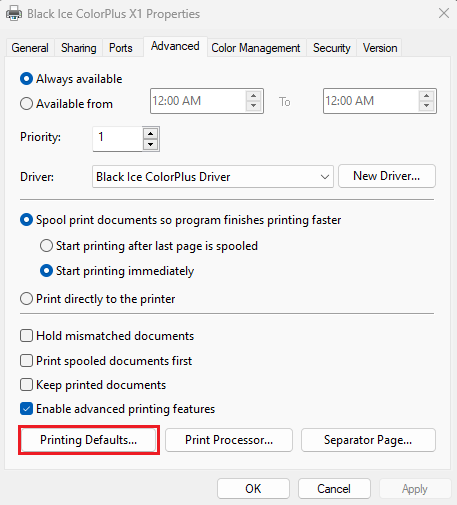Close the Properties dialog window
Viewport: 457px width, 505px height.
[444, 14]
